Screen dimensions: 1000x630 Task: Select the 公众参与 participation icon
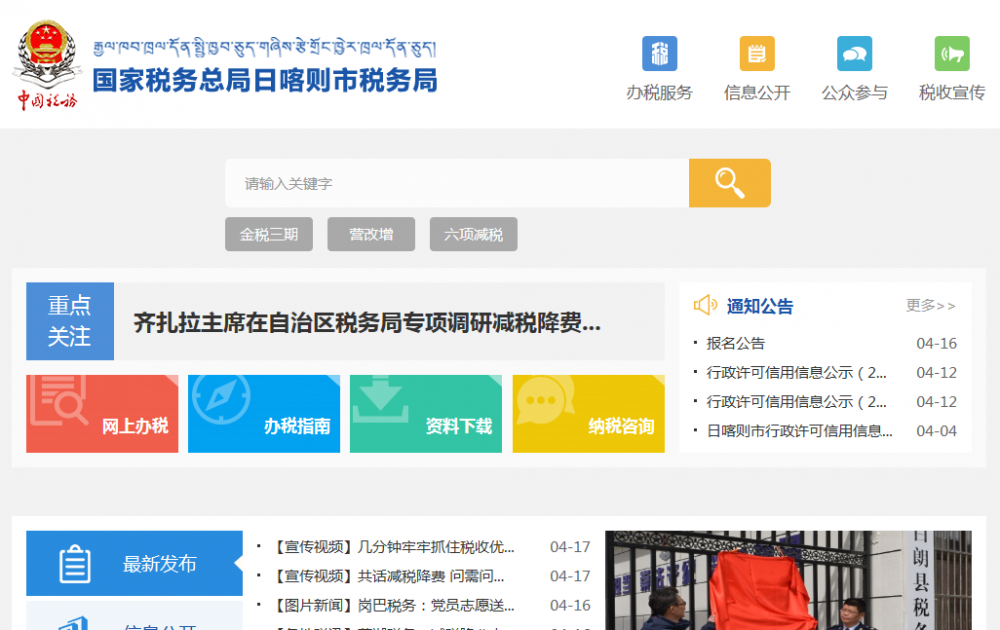click(x=854, y=53)
